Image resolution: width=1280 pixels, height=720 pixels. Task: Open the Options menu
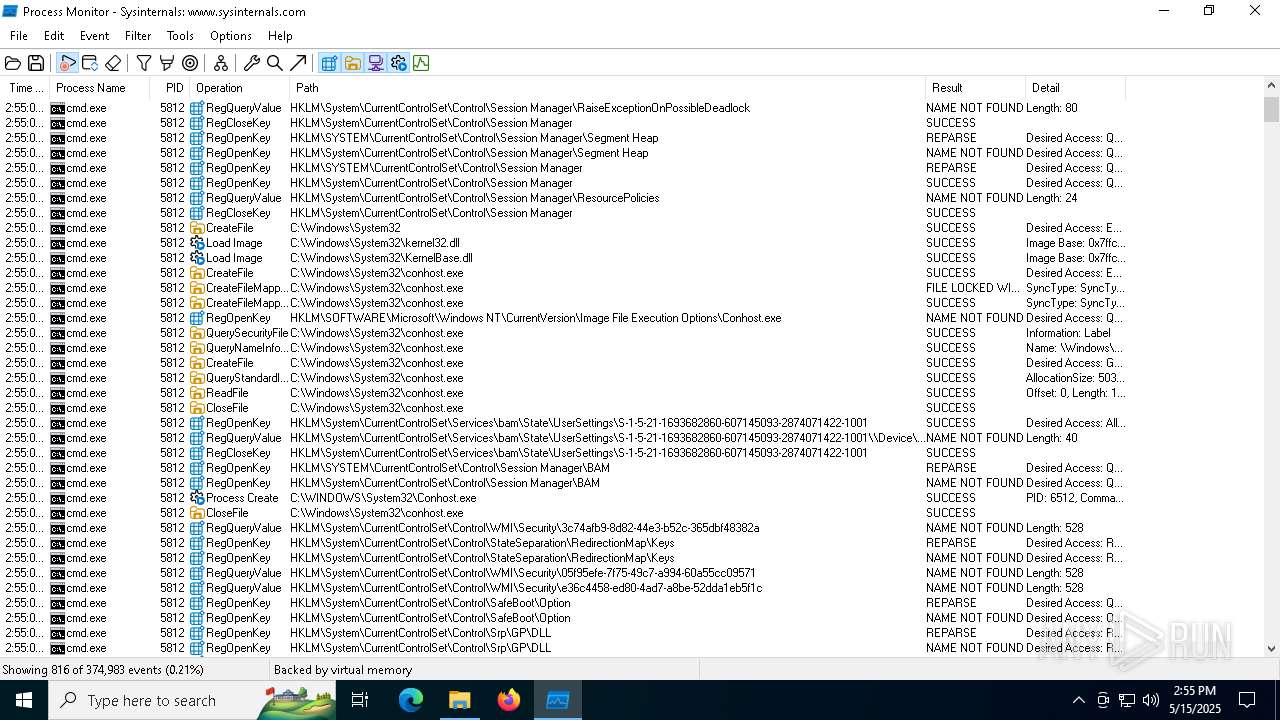click(231, 36)
